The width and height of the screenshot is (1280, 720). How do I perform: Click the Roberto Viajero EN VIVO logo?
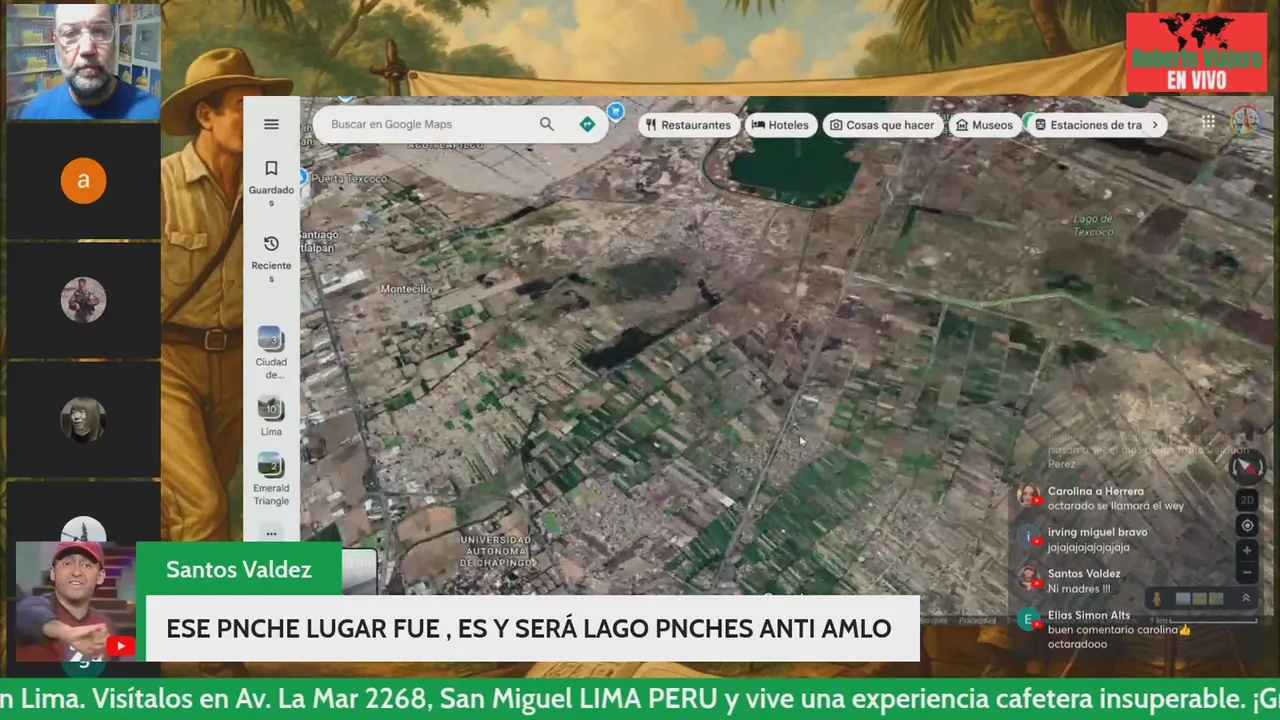coord(1196,53)
